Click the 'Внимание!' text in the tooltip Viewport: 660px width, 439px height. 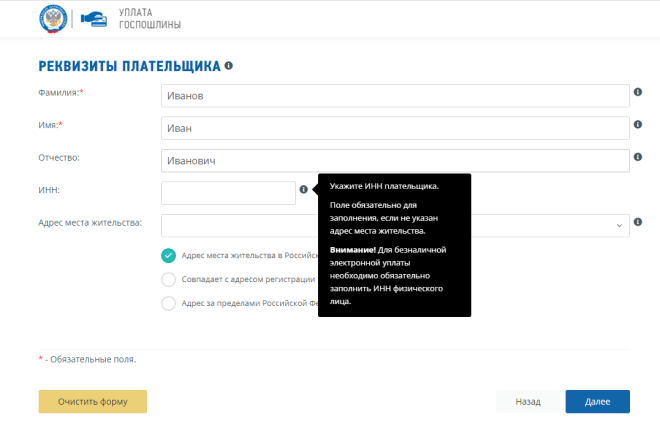pos(353,250)
